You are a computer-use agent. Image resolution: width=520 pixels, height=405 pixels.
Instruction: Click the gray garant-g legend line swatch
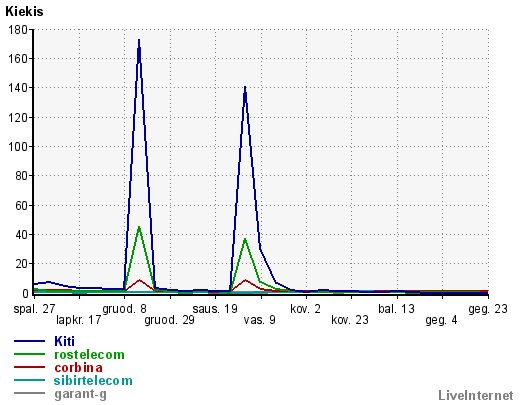[29, 393]
